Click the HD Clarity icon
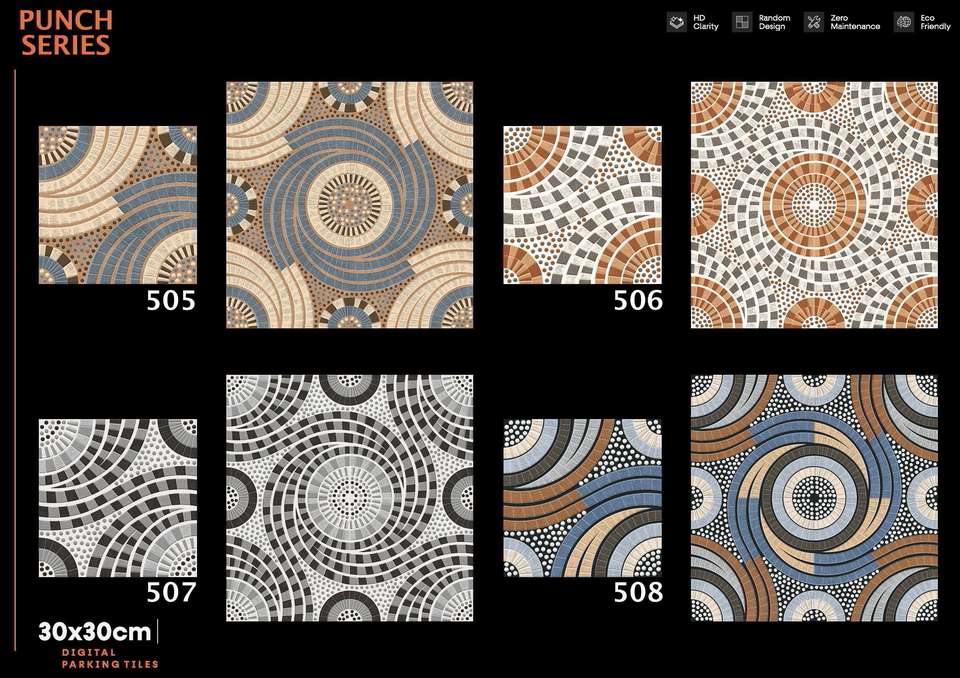The width and height of the screenshot is (960, 678). click(x=677, y=23)
